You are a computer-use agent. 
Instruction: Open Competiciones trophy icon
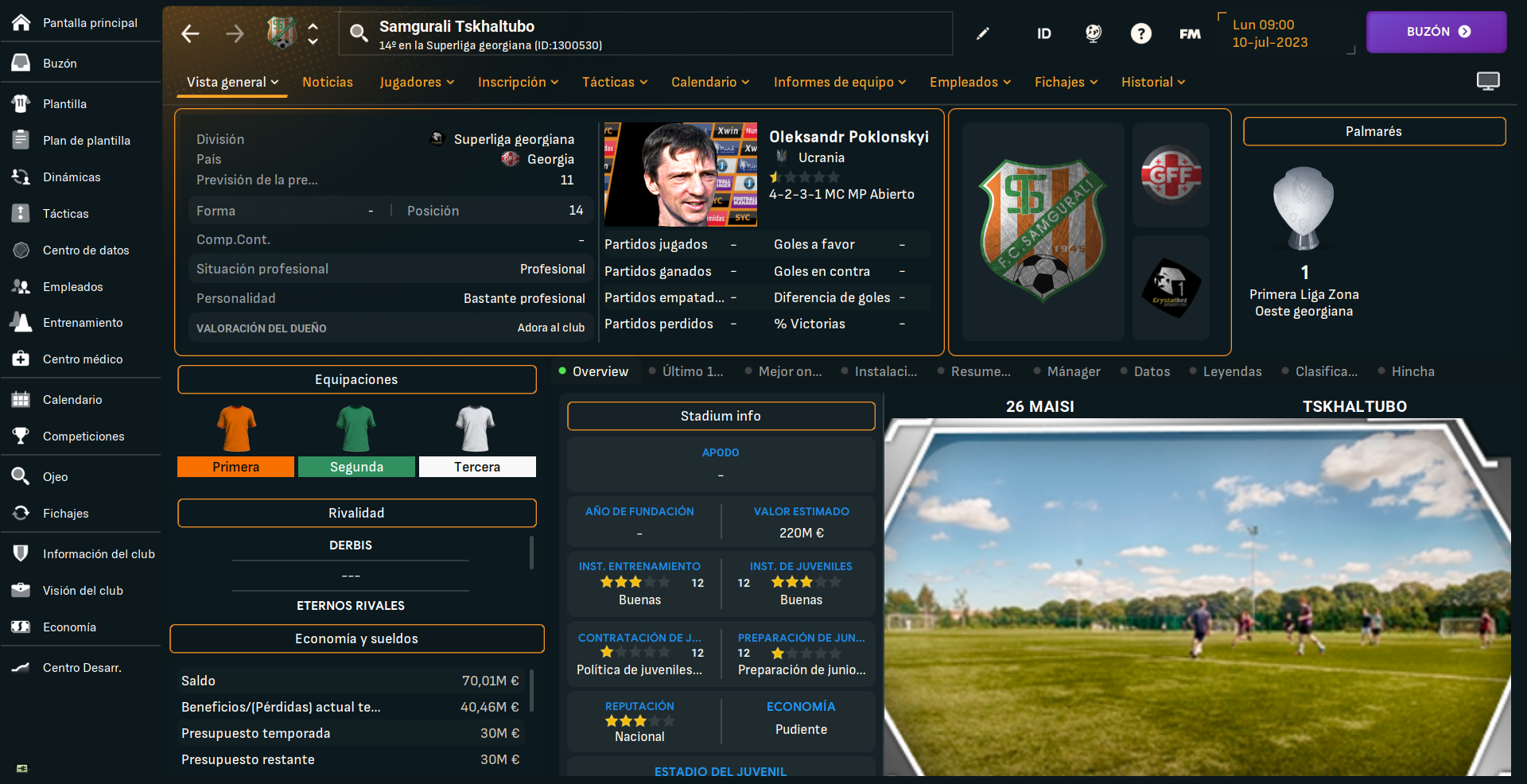coord(21,436)
